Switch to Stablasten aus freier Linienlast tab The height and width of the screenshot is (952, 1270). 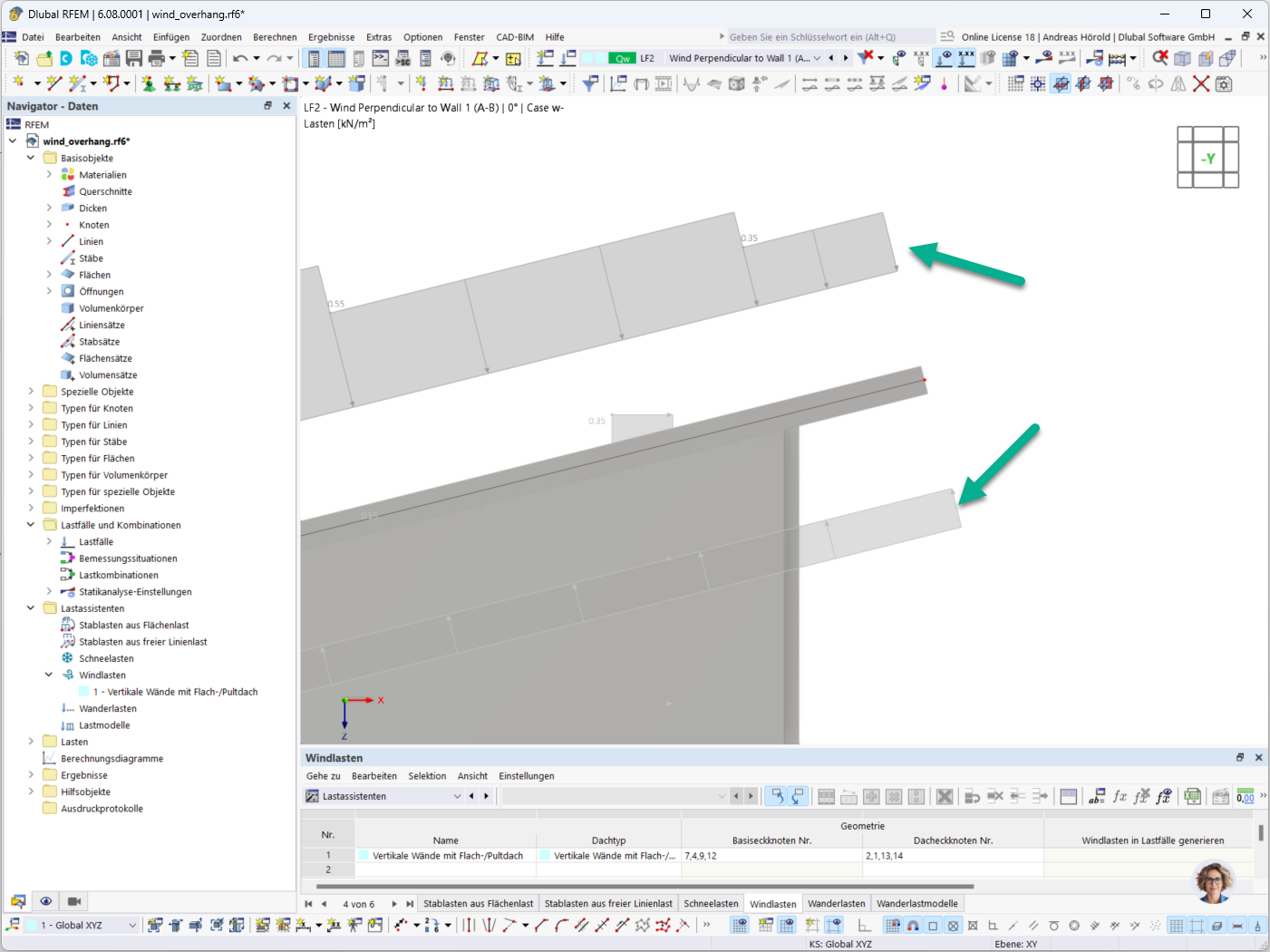[608, 903]
